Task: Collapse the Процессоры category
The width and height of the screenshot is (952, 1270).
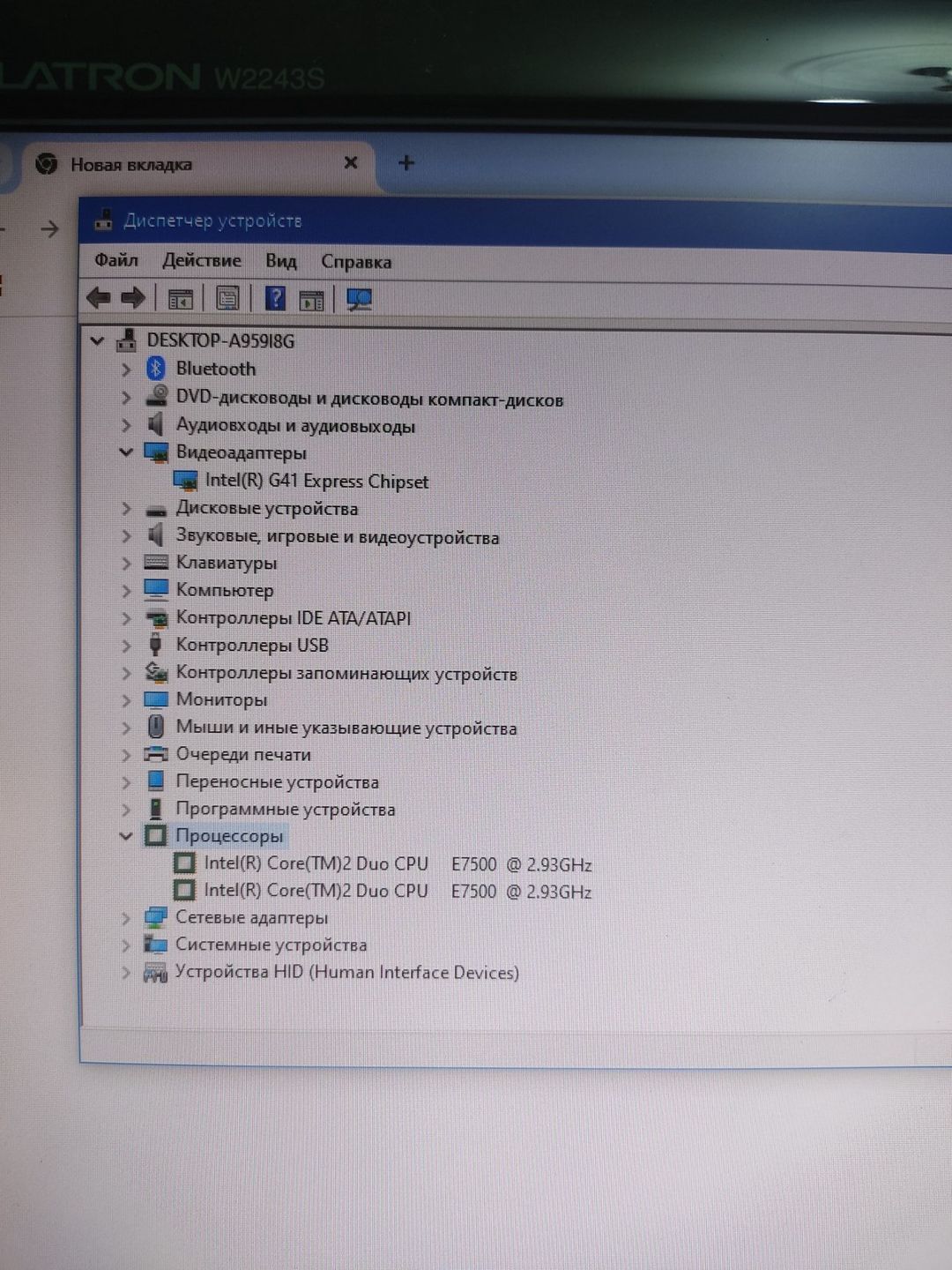Action: [126, 836]
